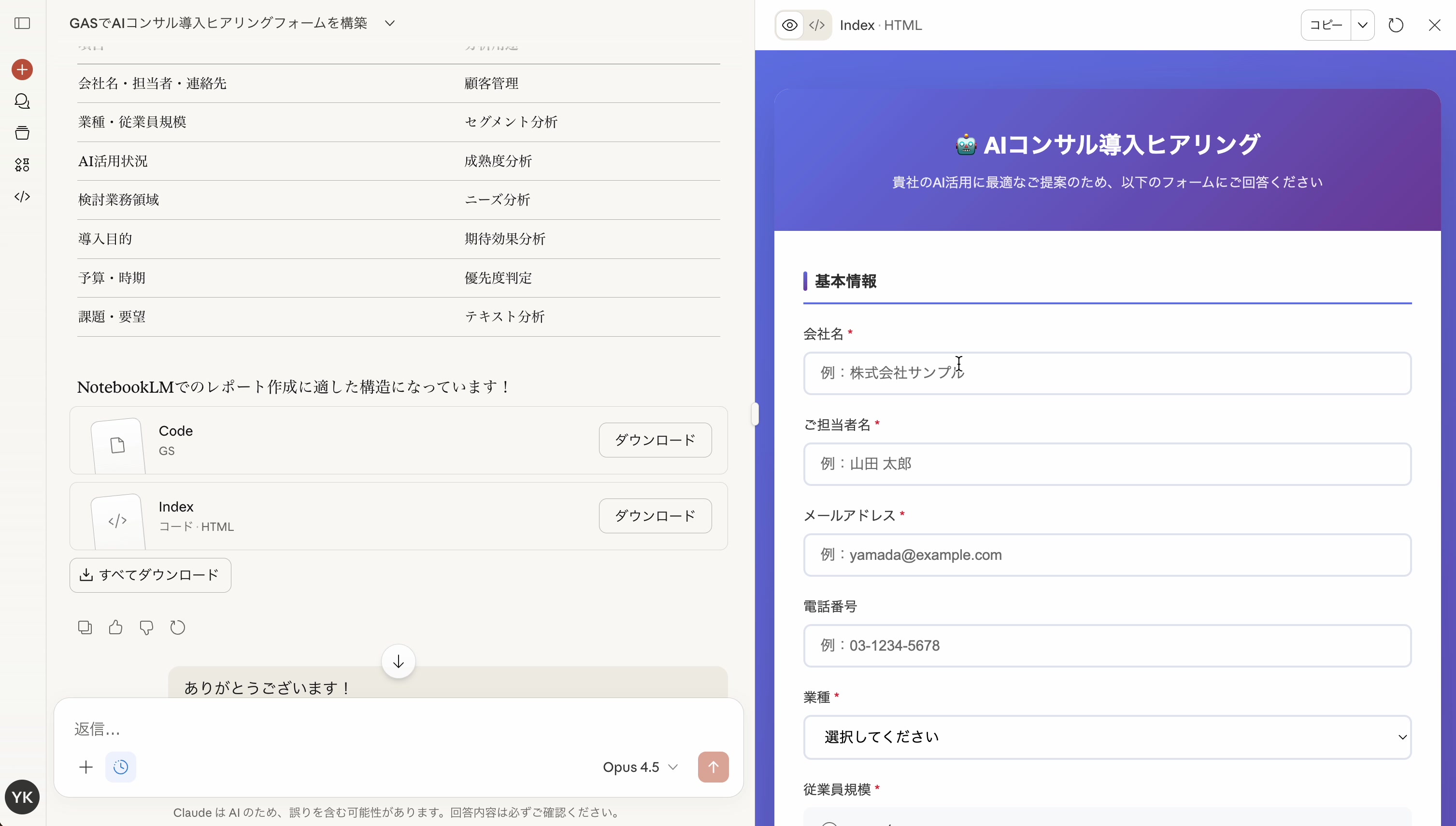Open the Opus 4.5 model selector
The width and height of the screenshot is (1456, 826).
639,767
